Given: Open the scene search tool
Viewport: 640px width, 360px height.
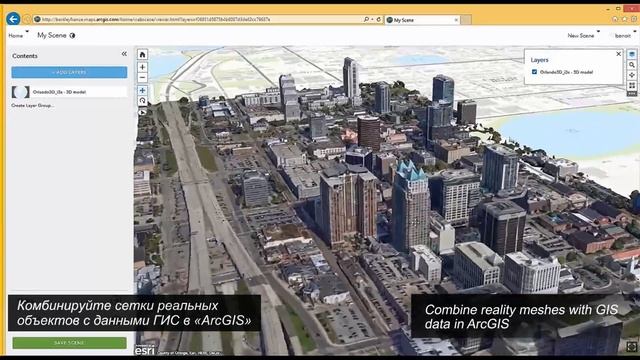Looking at the screenshot, I should [x=632, y=65].
